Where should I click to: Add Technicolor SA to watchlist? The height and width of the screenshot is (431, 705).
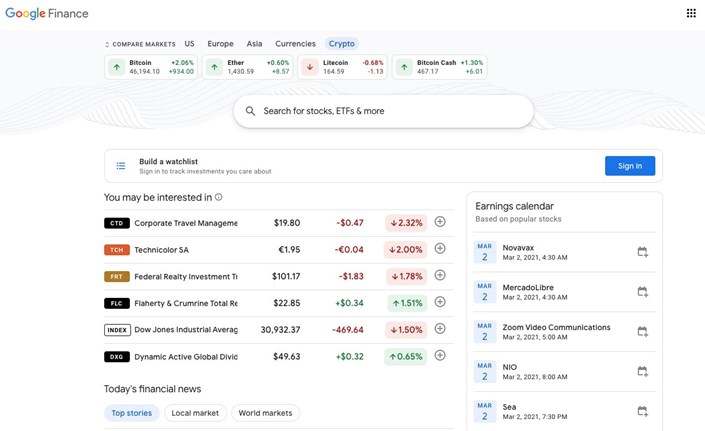click(440, 249)
